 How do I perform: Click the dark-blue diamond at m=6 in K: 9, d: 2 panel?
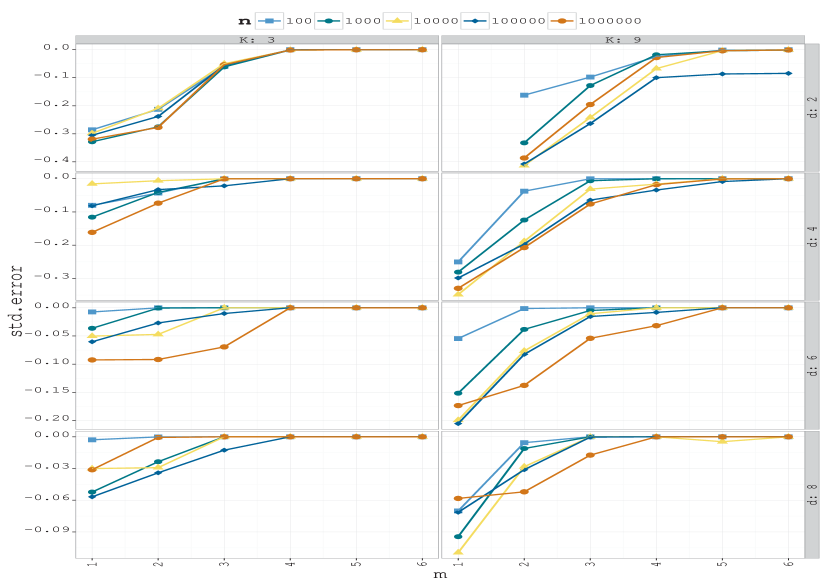click(x=789, y=73)
